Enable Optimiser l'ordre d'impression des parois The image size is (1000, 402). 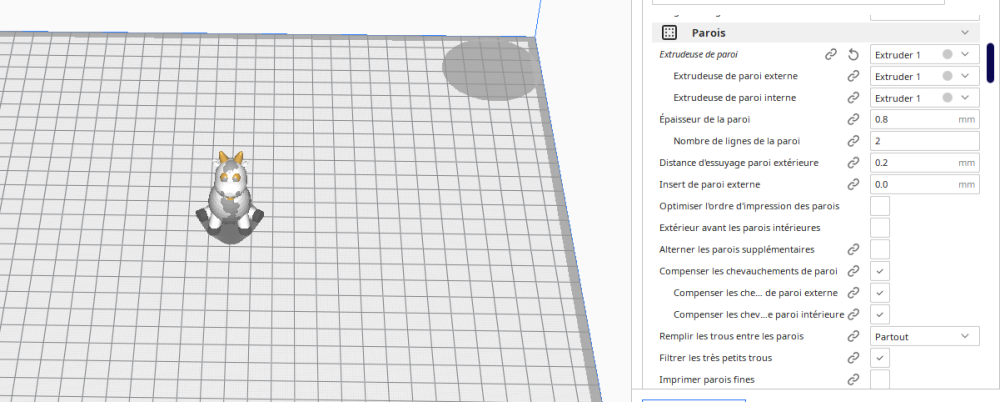click(x=879, y=206)
